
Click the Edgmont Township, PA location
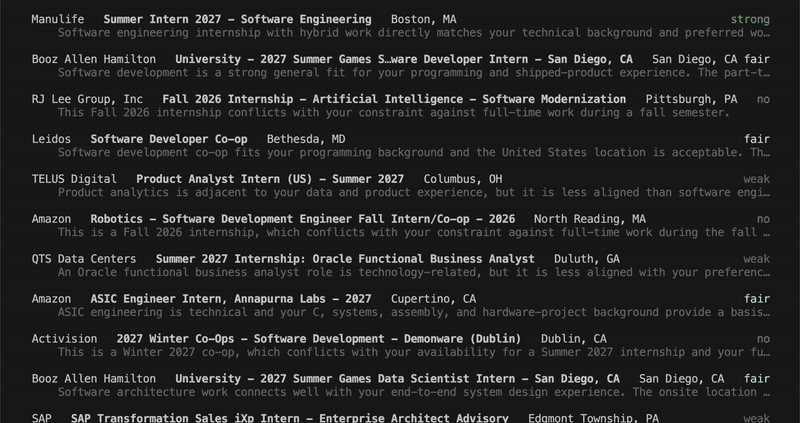593,418
